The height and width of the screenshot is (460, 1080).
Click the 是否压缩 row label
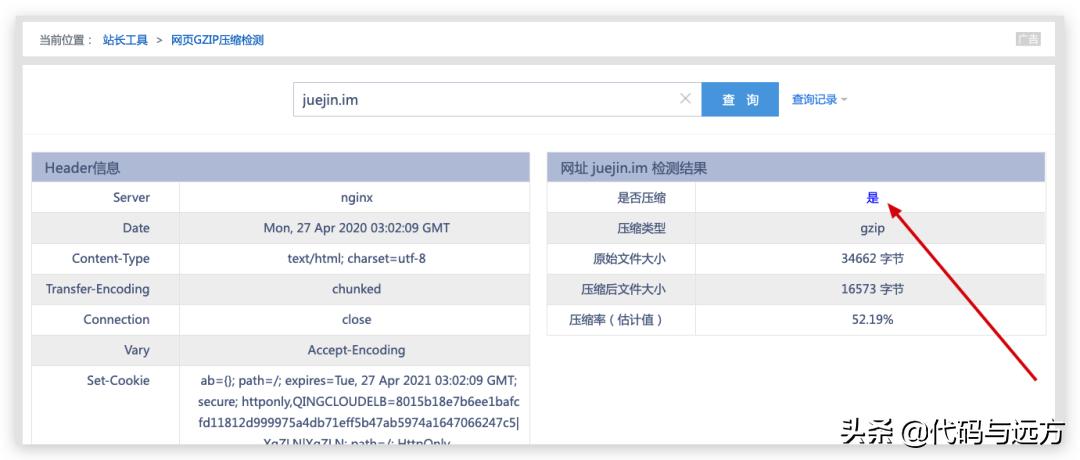click(641, 198)
